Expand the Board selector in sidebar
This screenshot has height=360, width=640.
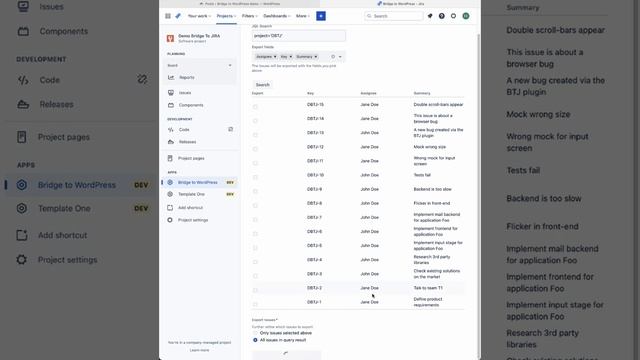(200, 65)
